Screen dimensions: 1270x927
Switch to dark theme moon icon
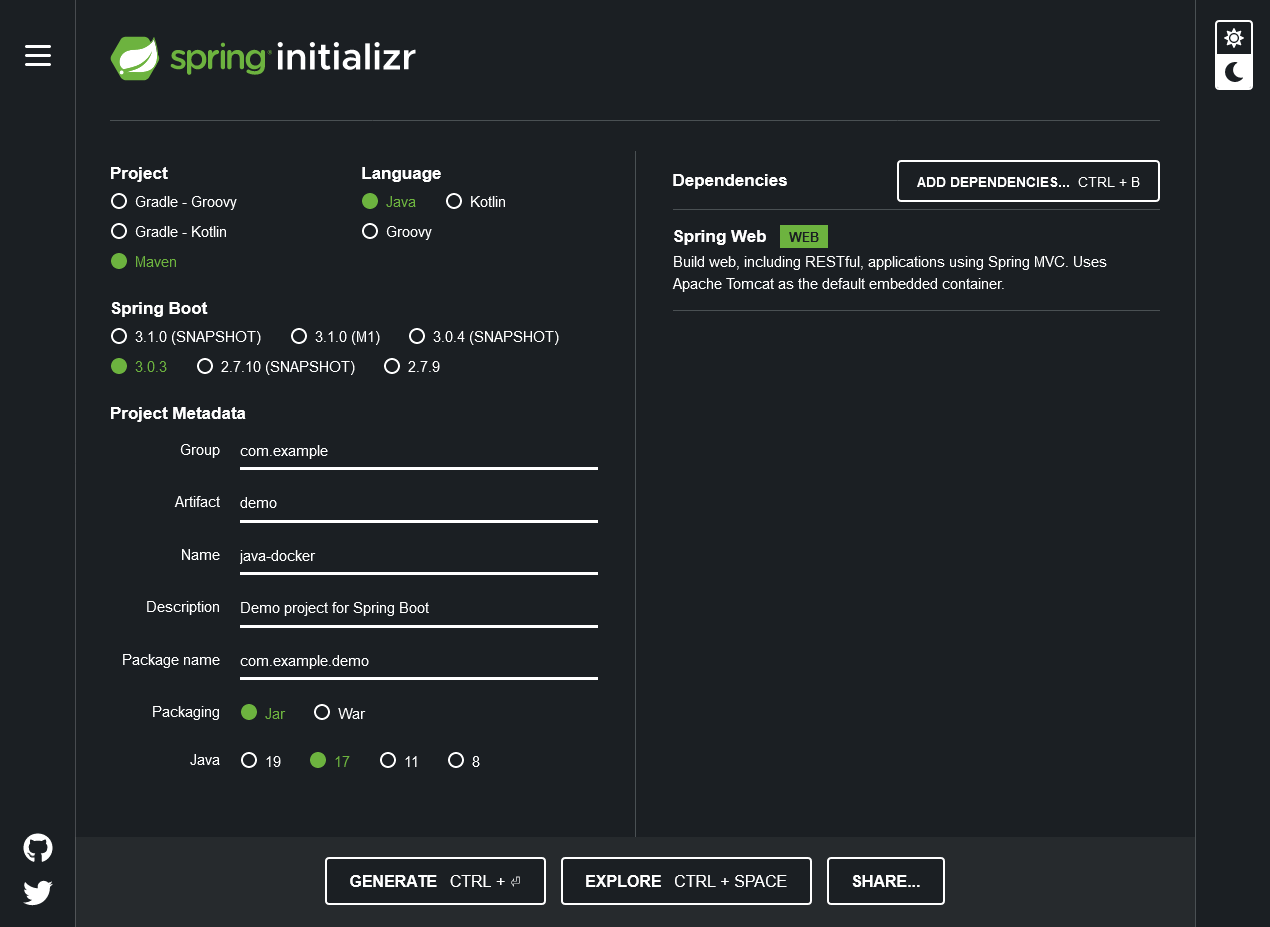pyautogui.click(x=1234, y=72)
